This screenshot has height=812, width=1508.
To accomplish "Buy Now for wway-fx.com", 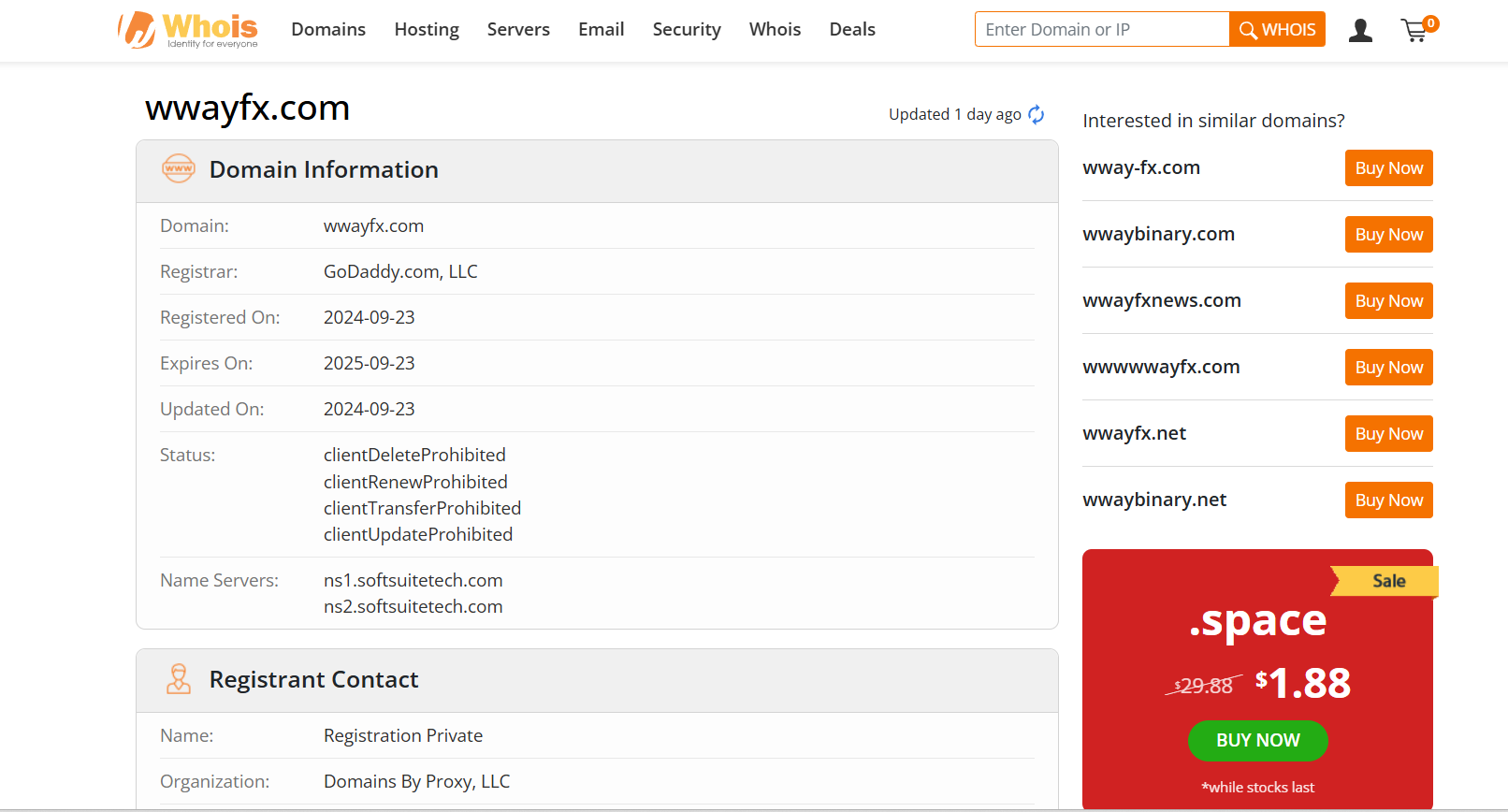I will click(1388, 168).
